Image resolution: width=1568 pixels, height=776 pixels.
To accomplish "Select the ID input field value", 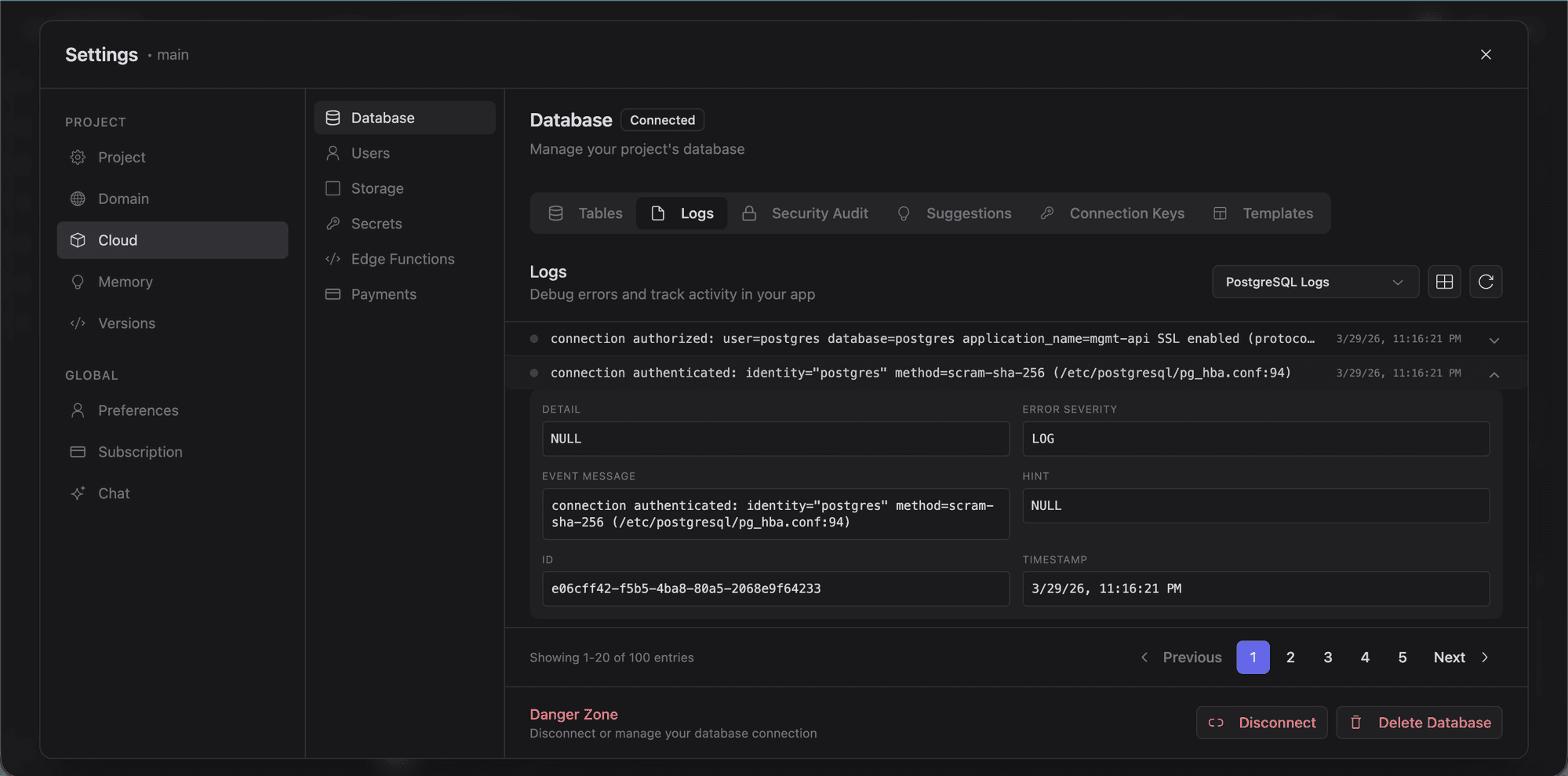I will (774, 588).
